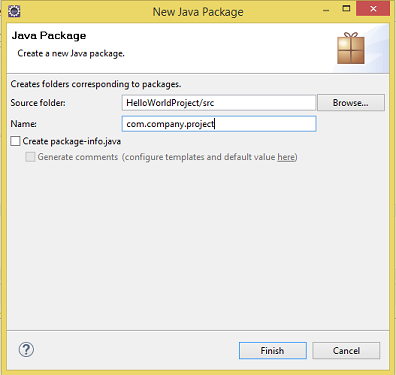Click the package gift-box banner icon
Screen dimensions: 396x375
pos(351,48)
